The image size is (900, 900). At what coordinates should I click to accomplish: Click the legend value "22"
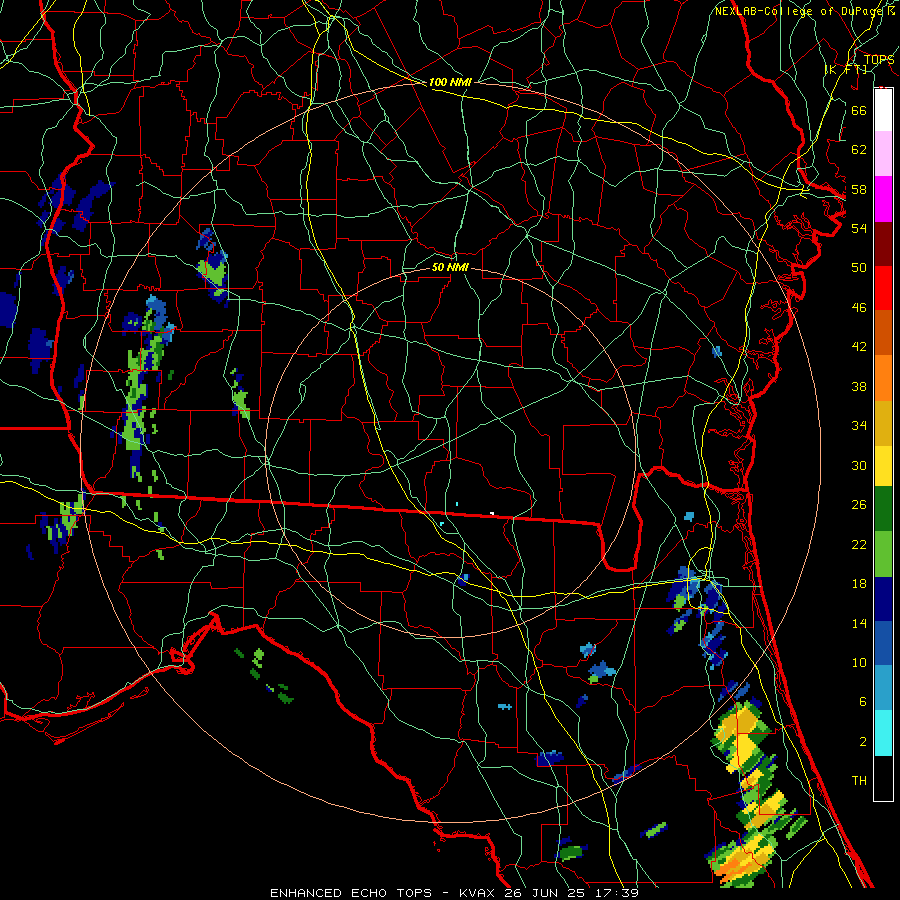(859, 544)
